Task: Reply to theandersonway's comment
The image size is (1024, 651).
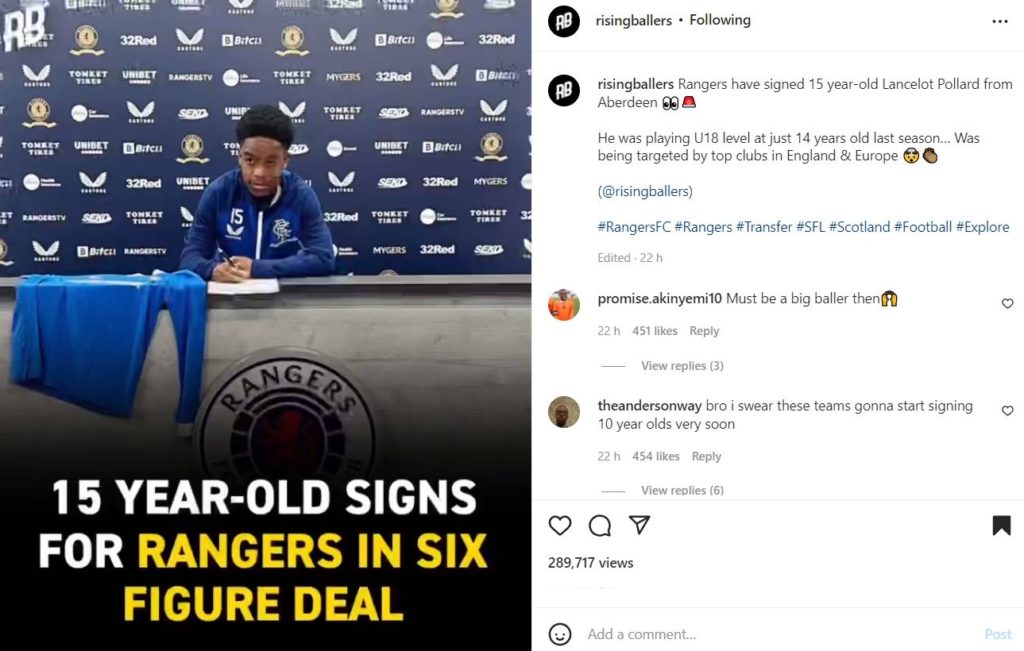Action: (x=706, y=456)
